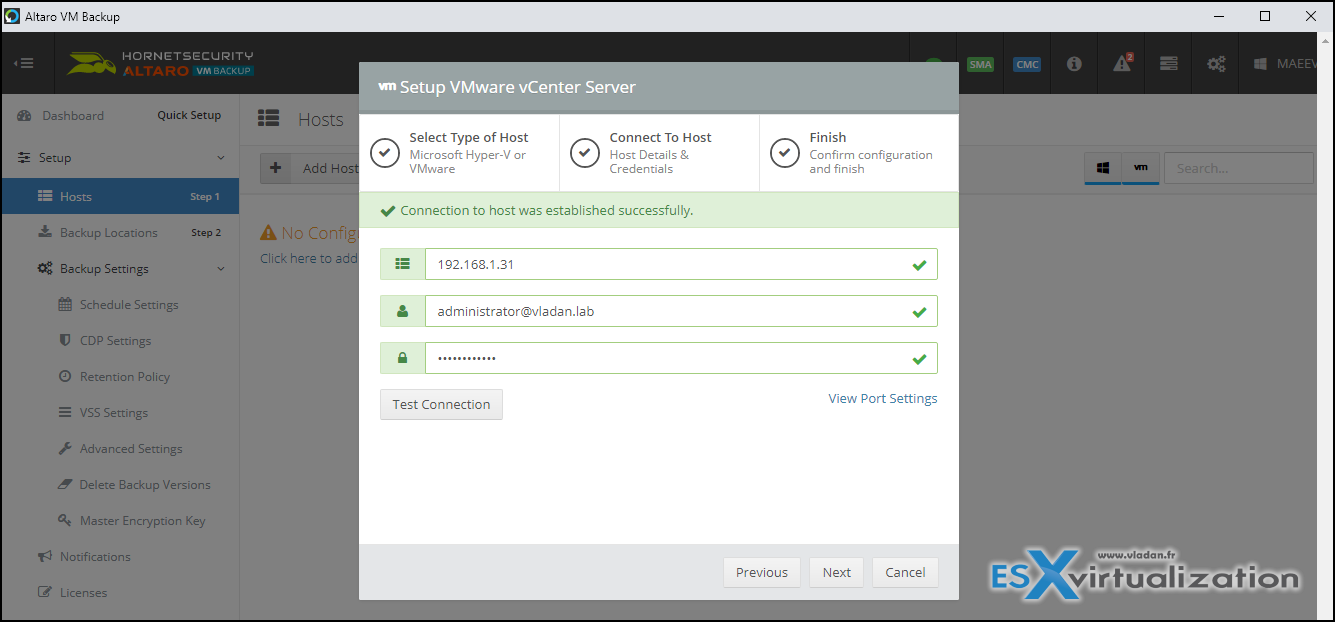The image size is (1335, 622).
Task: Click the password field
Action: [x=681, y=358]
